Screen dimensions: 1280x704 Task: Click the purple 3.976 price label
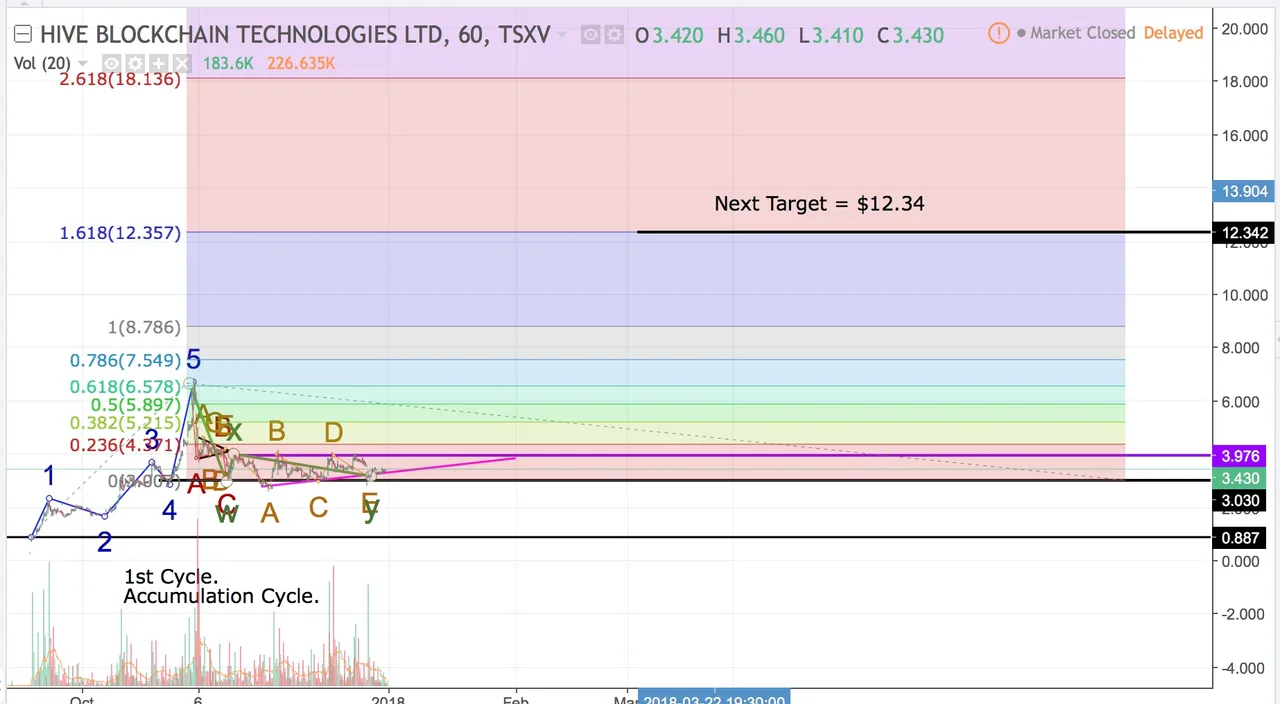(1241, 456)
